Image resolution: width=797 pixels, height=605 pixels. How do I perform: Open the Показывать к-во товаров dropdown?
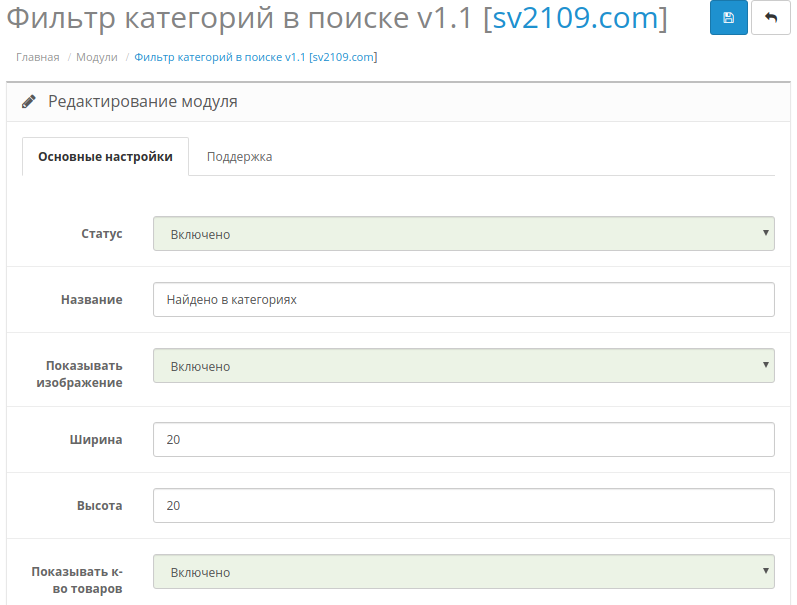click(464, 572)
